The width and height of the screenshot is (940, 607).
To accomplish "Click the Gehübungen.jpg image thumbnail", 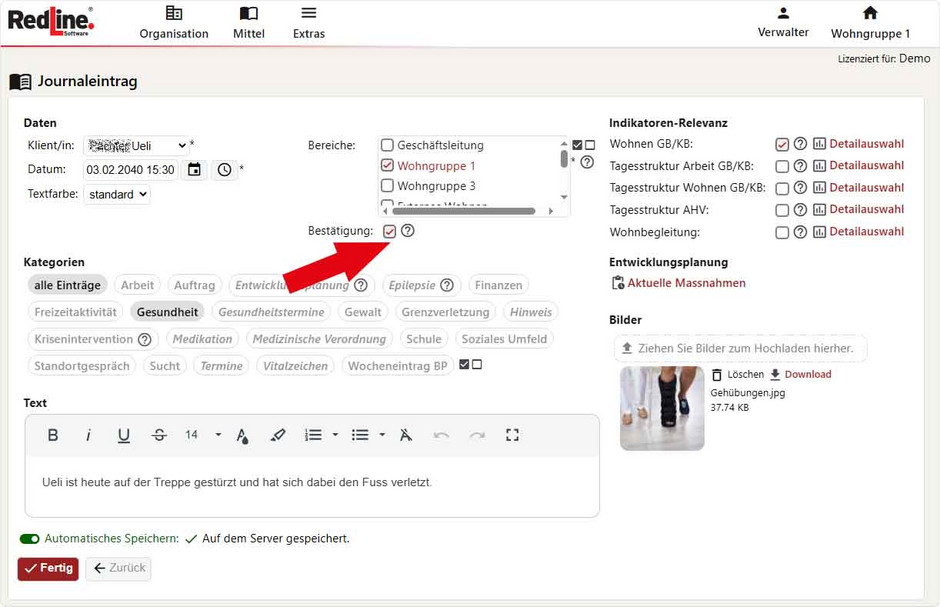I will 662,408.
